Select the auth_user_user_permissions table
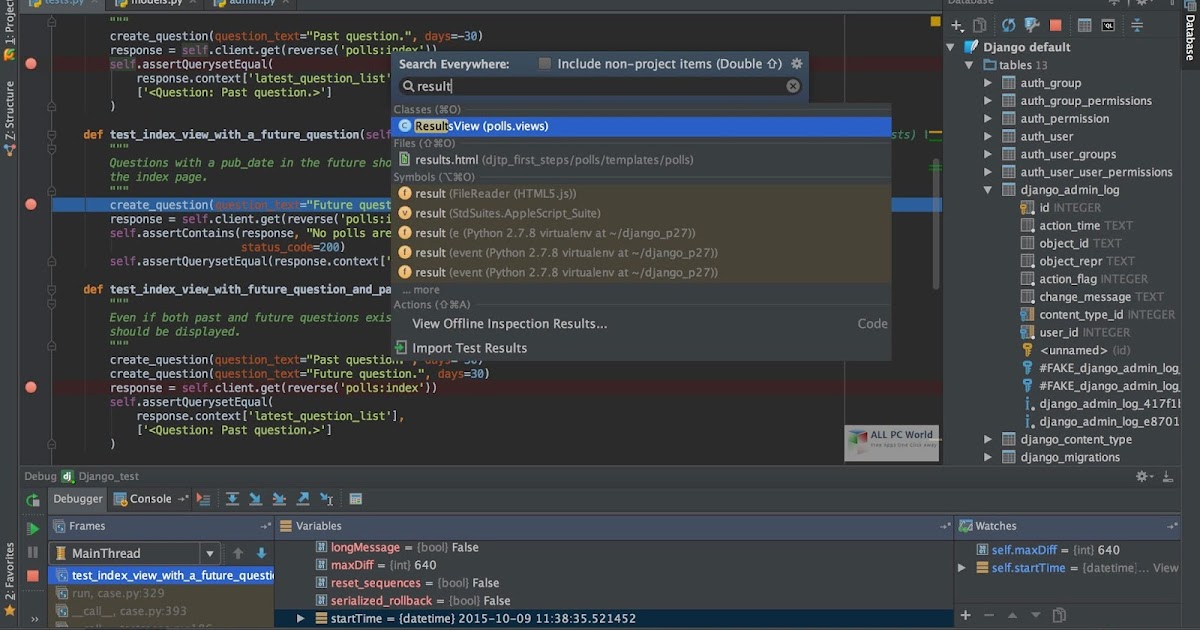 click(1096, 172)
